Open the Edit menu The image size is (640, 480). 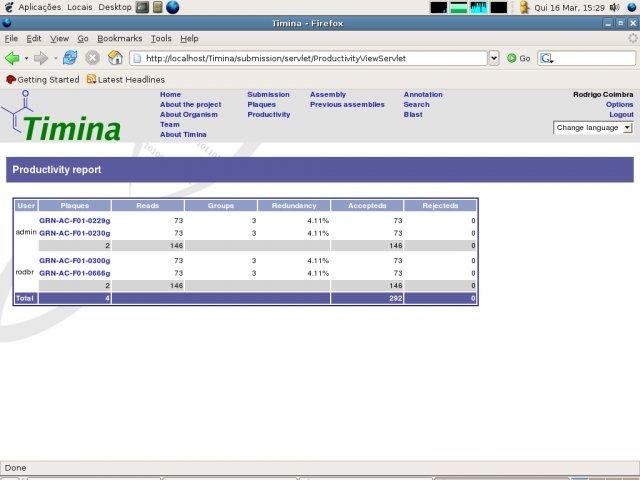coord(34,38)
